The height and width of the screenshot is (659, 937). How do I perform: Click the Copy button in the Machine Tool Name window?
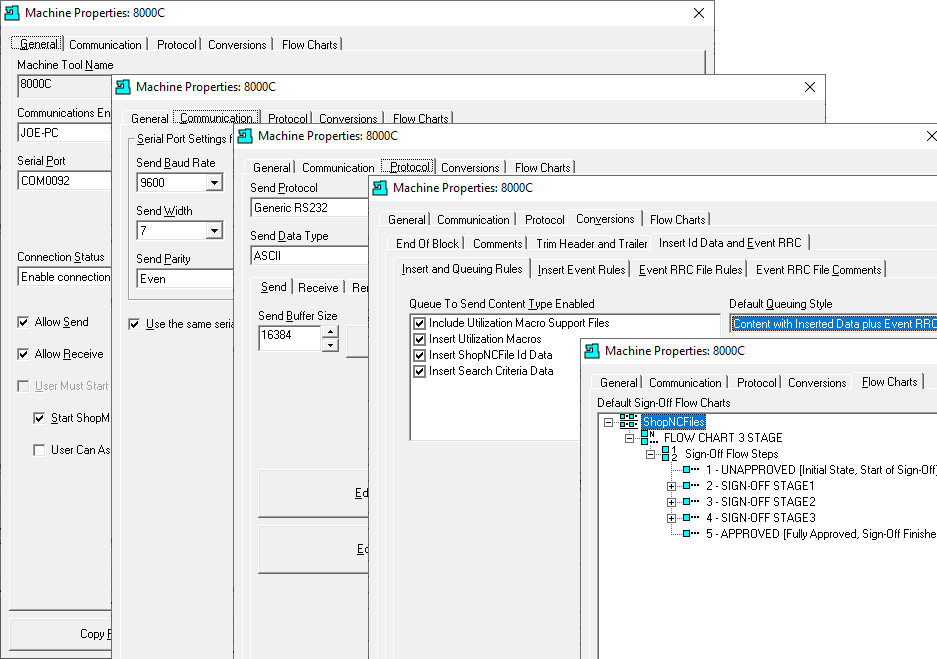[61, 634]
